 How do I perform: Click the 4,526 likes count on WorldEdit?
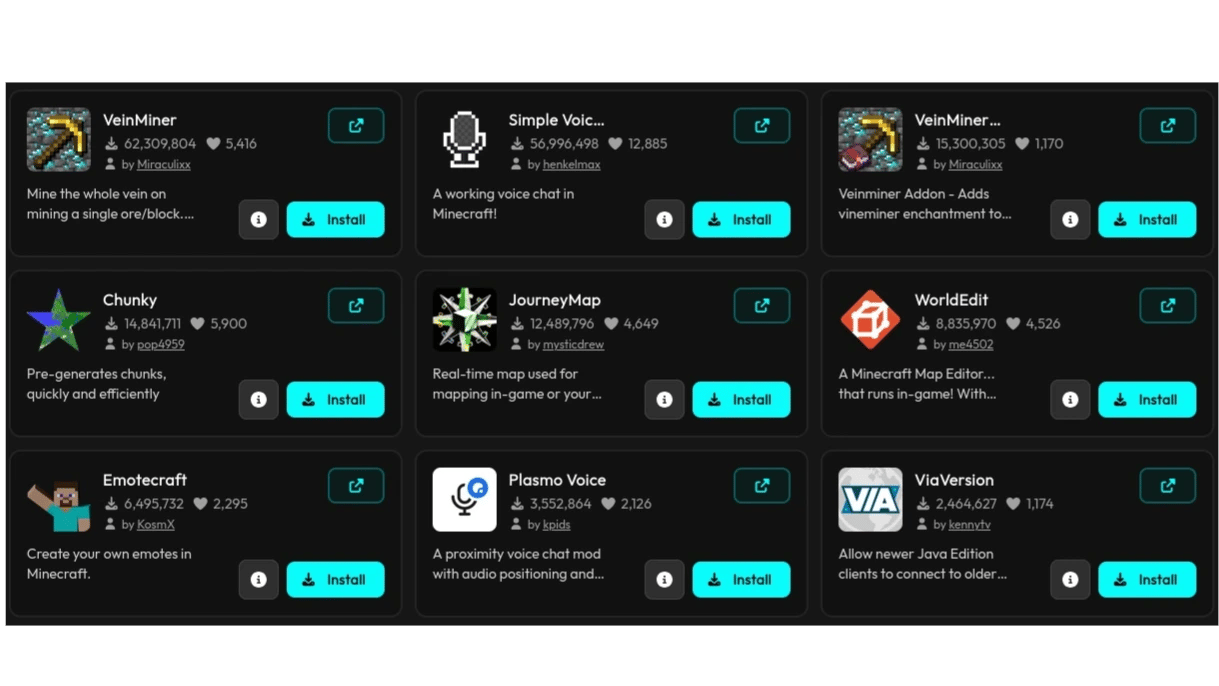pos(1042,324)
